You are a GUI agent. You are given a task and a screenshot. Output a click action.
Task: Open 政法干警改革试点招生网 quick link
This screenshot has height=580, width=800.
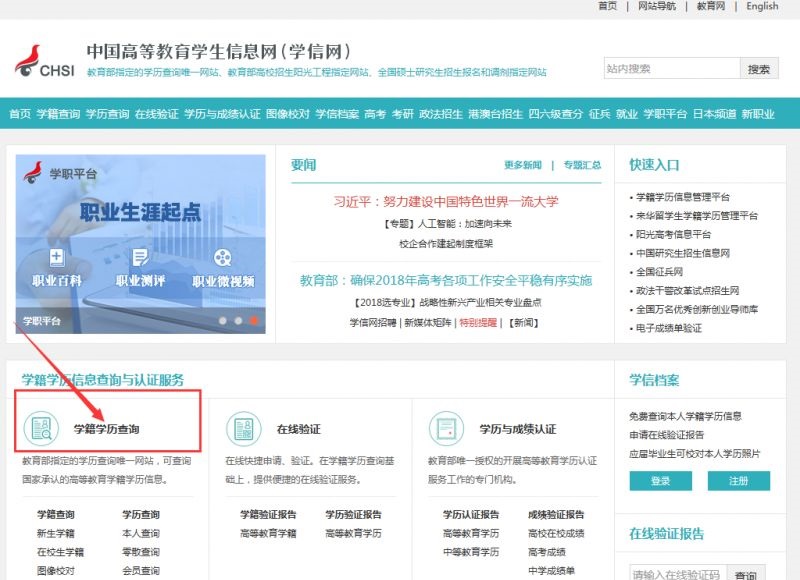coord(688,291)
